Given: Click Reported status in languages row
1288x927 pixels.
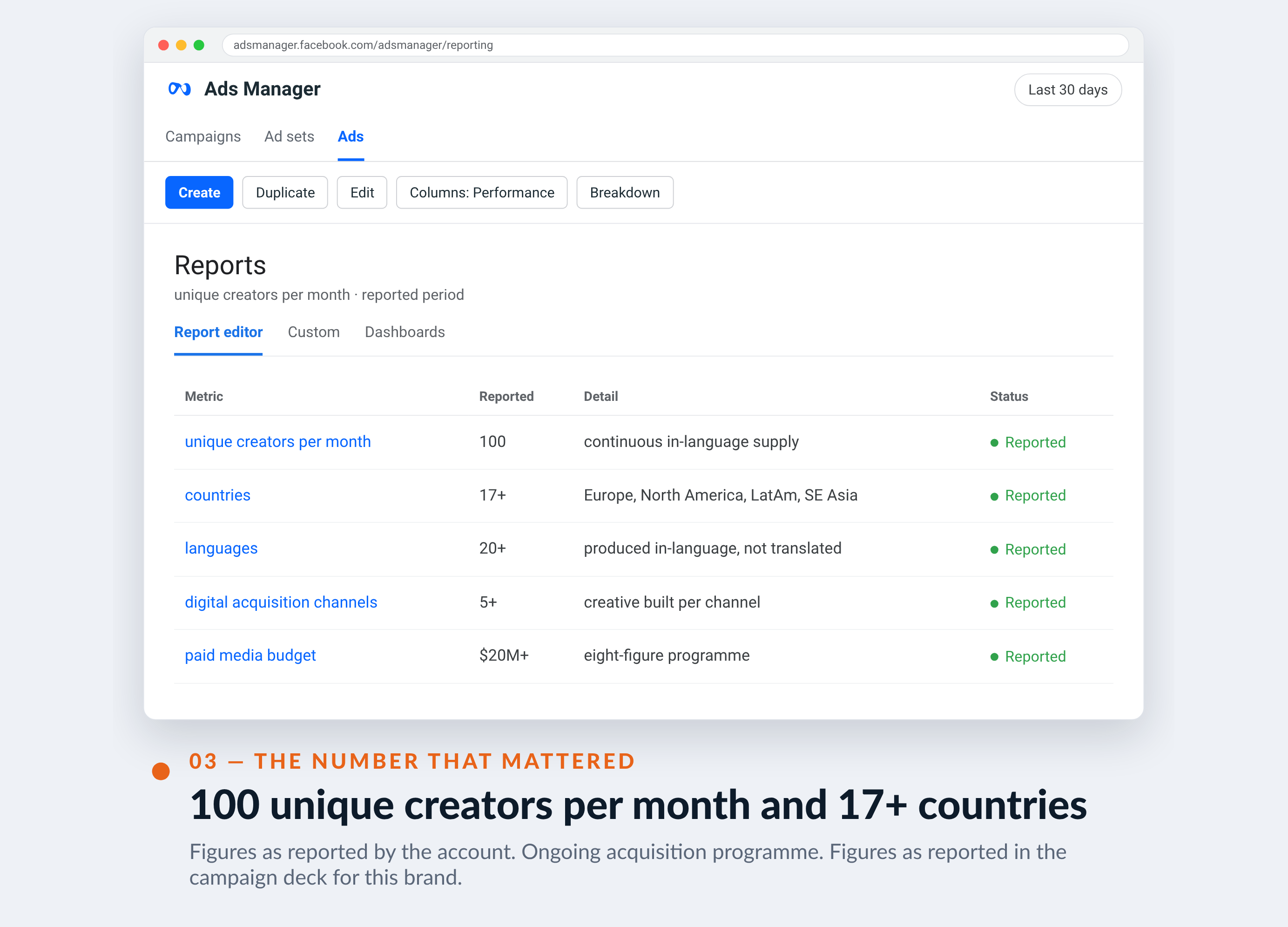Looking at the screenshot, I should point(1028,549).
